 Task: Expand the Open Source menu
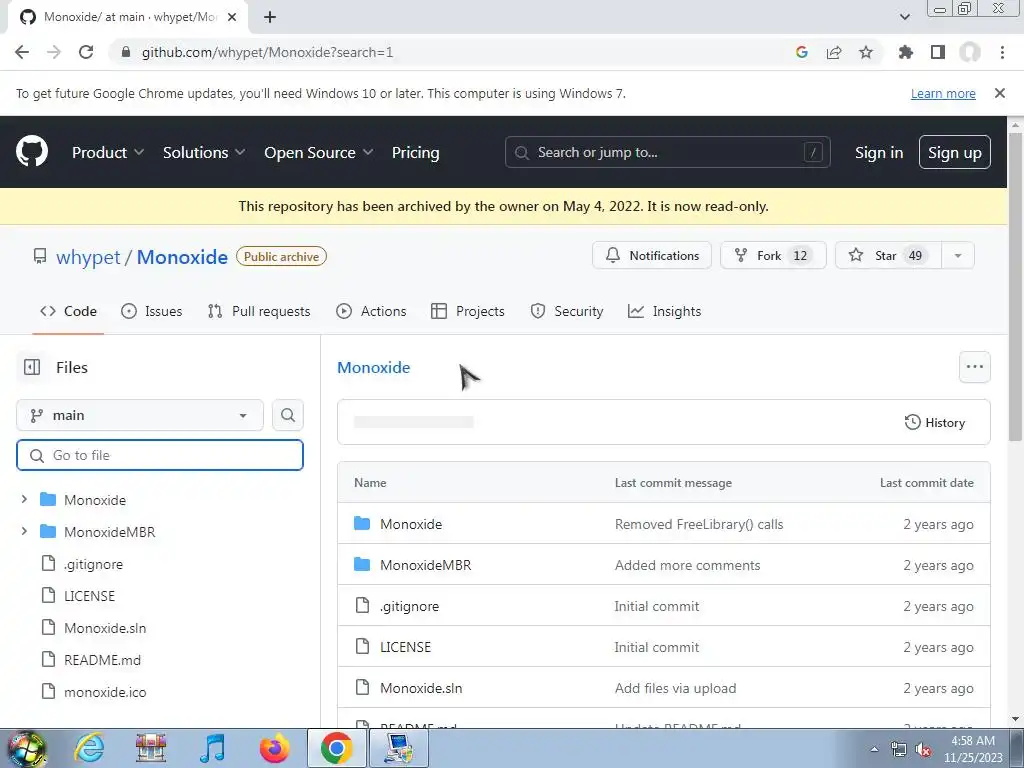coord(319,153)
